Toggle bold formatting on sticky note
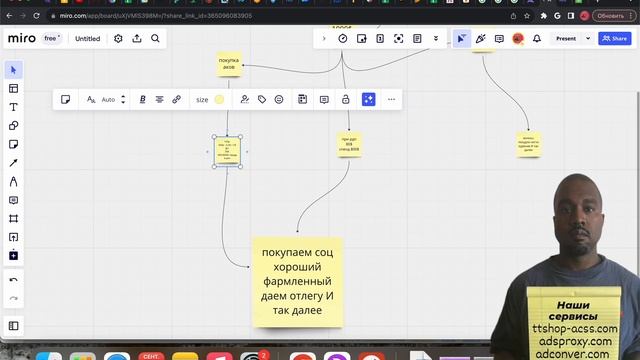Image resolution: width=640 pixels, height=360 pixels. (142, 100)
